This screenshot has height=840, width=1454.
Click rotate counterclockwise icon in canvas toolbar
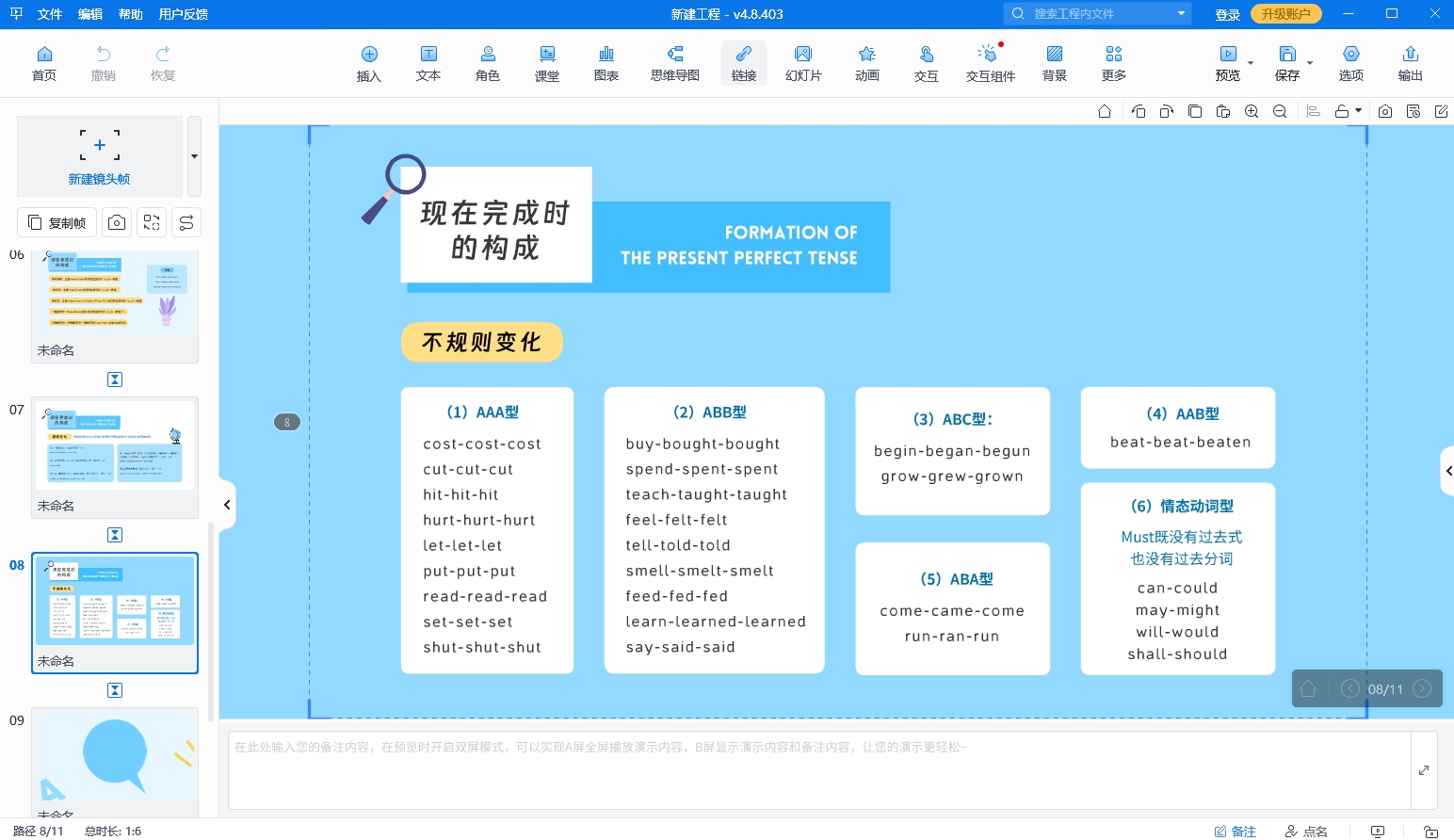[1139, 111]
